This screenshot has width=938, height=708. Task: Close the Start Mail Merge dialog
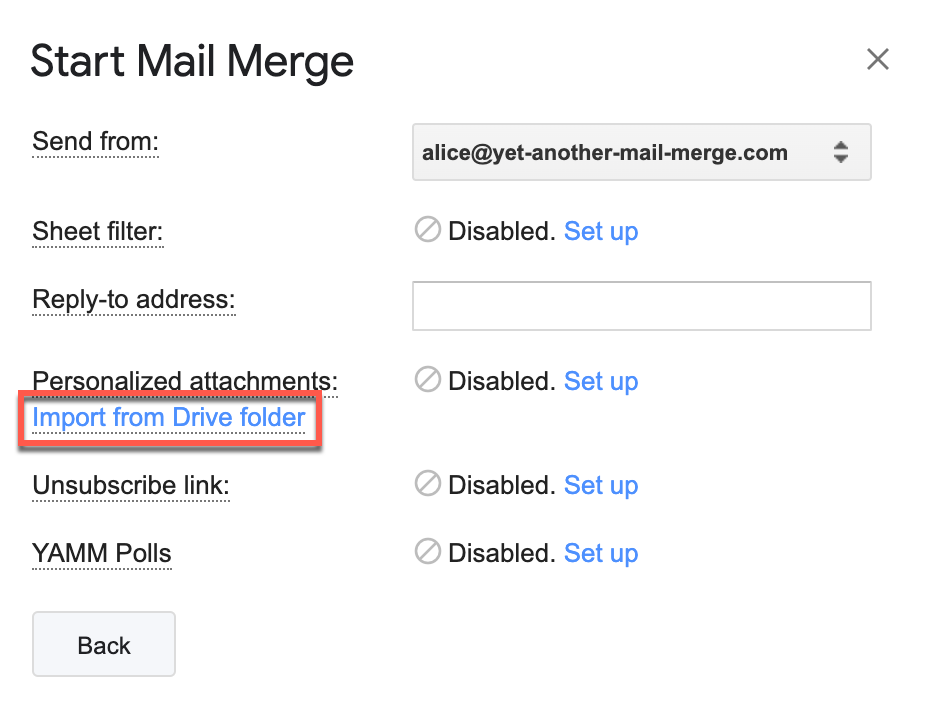(x=877, y=60)
